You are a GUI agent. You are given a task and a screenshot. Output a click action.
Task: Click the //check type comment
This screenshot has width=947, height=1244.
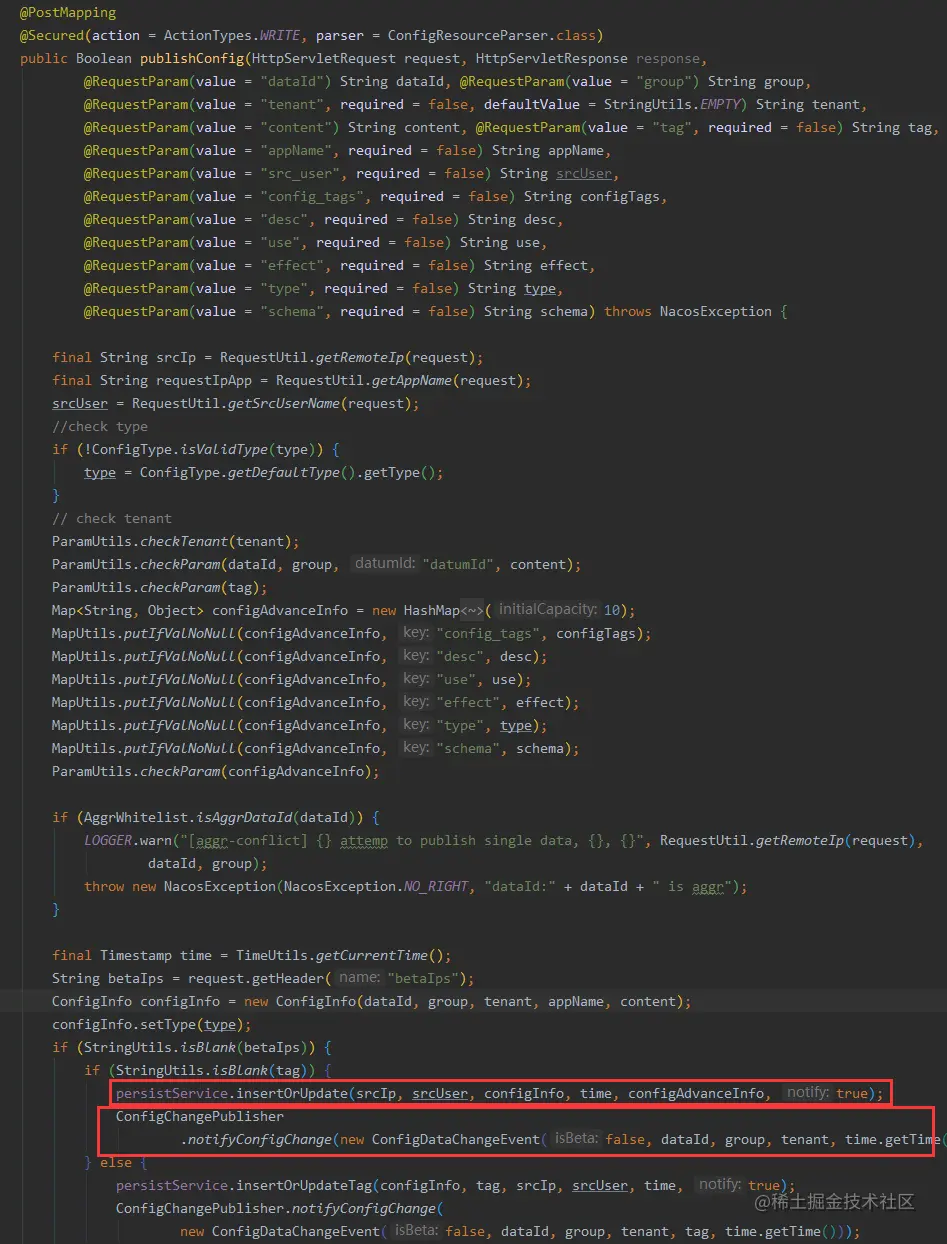pyautogui.click(x=100, y=427)
